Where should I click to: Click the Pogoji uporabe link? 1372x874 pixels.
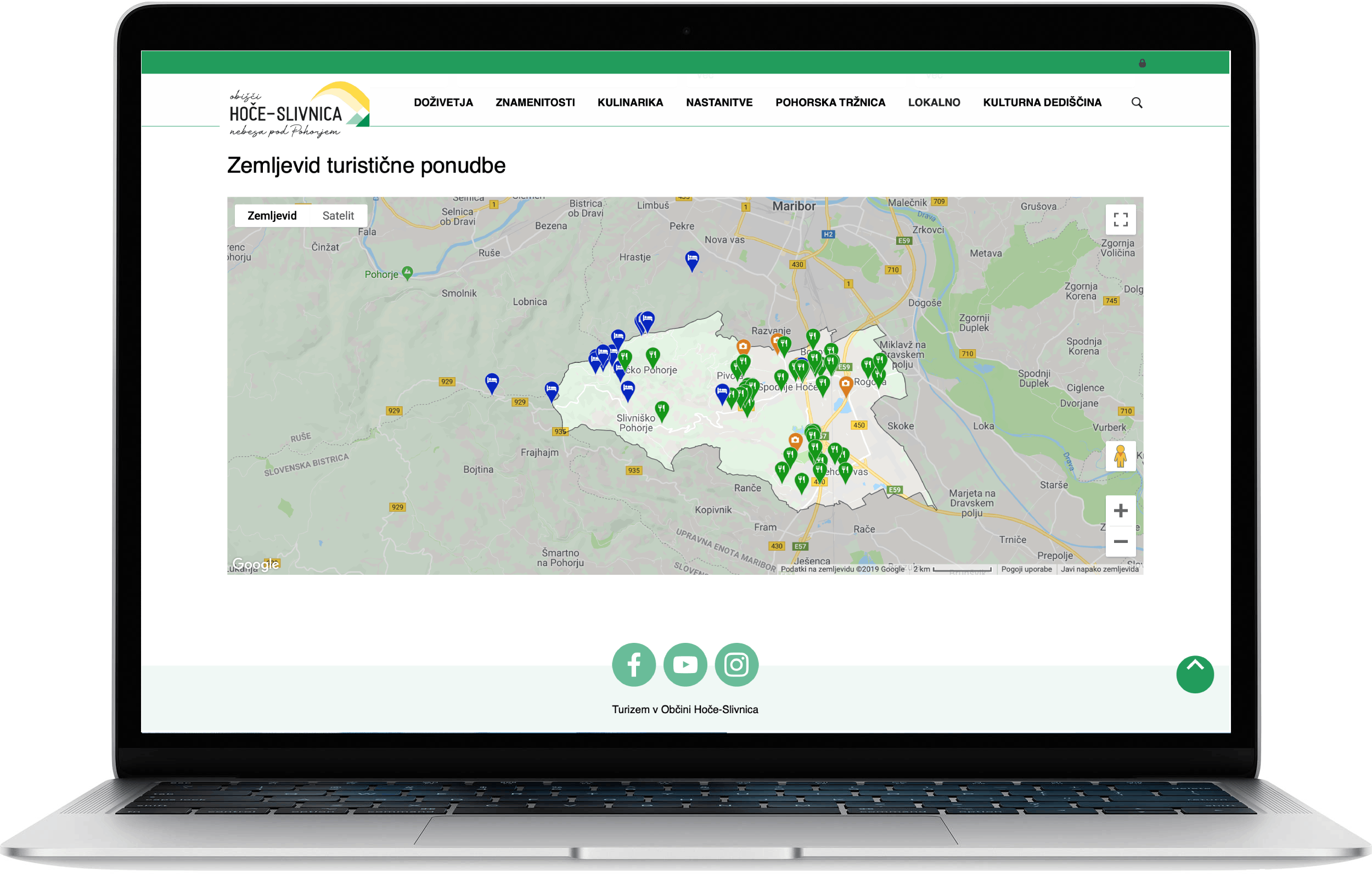pos(1026,569)
